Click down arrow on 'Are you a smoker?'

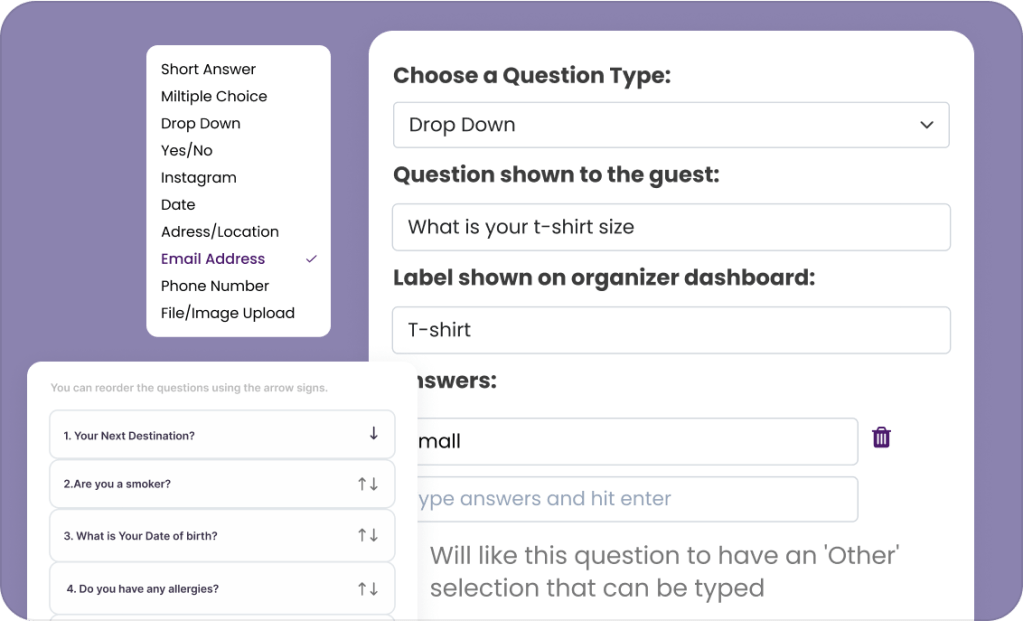click(374, 484)
